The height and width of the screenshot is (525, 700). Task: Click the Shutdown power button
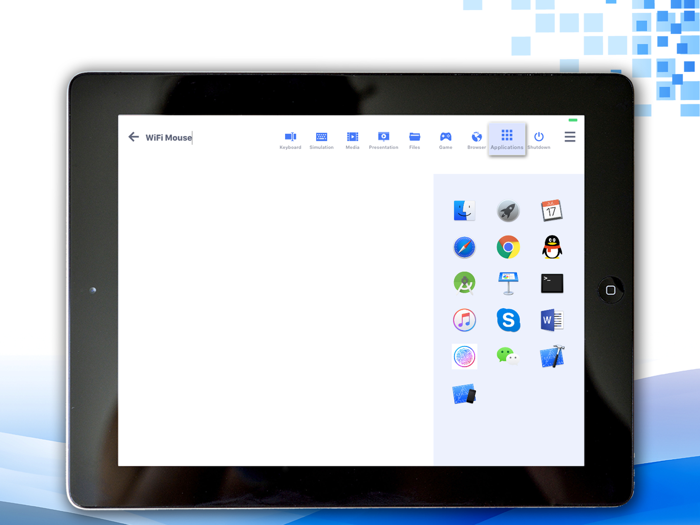[539, 140]
